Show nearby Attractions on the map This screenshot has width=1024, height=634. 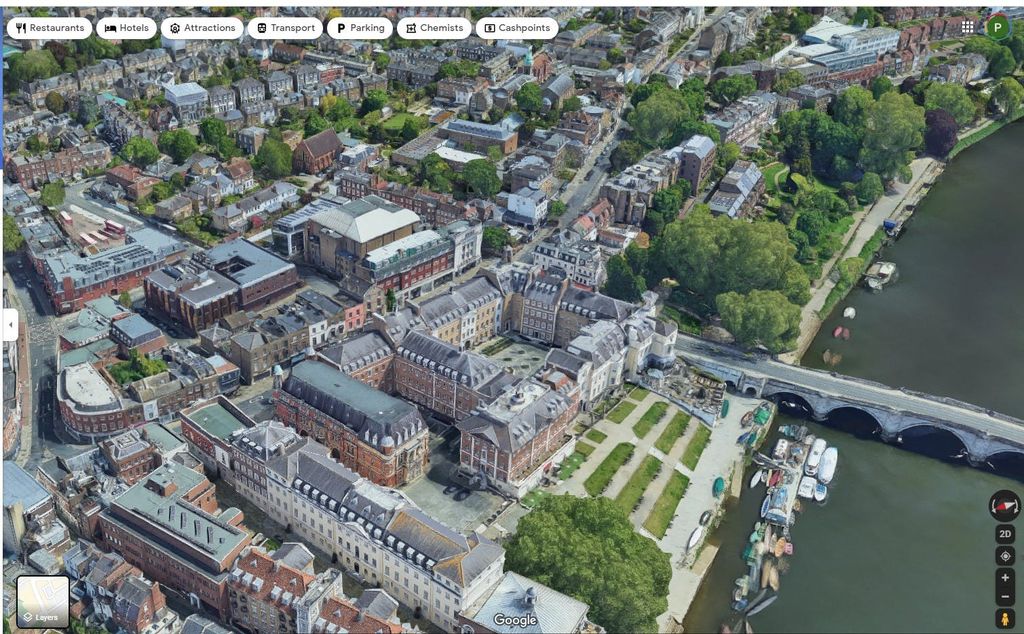pyautogui.click(x=202, y=28)
